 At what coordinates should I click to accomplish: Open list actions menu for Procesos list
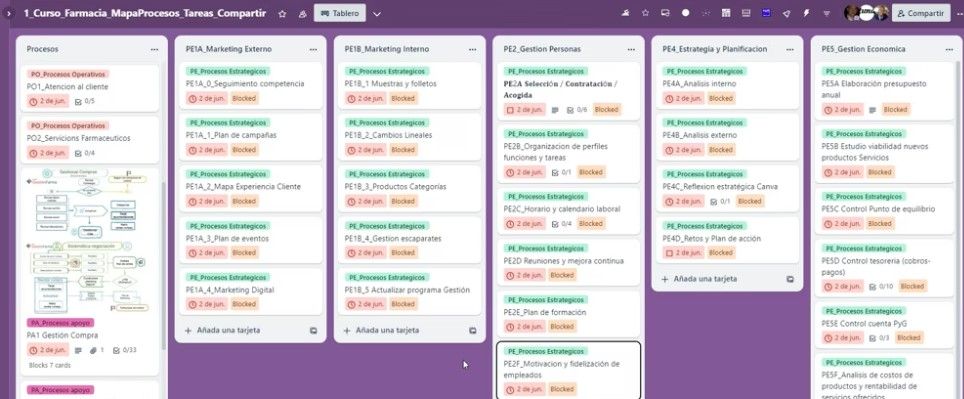click(154, 49)
